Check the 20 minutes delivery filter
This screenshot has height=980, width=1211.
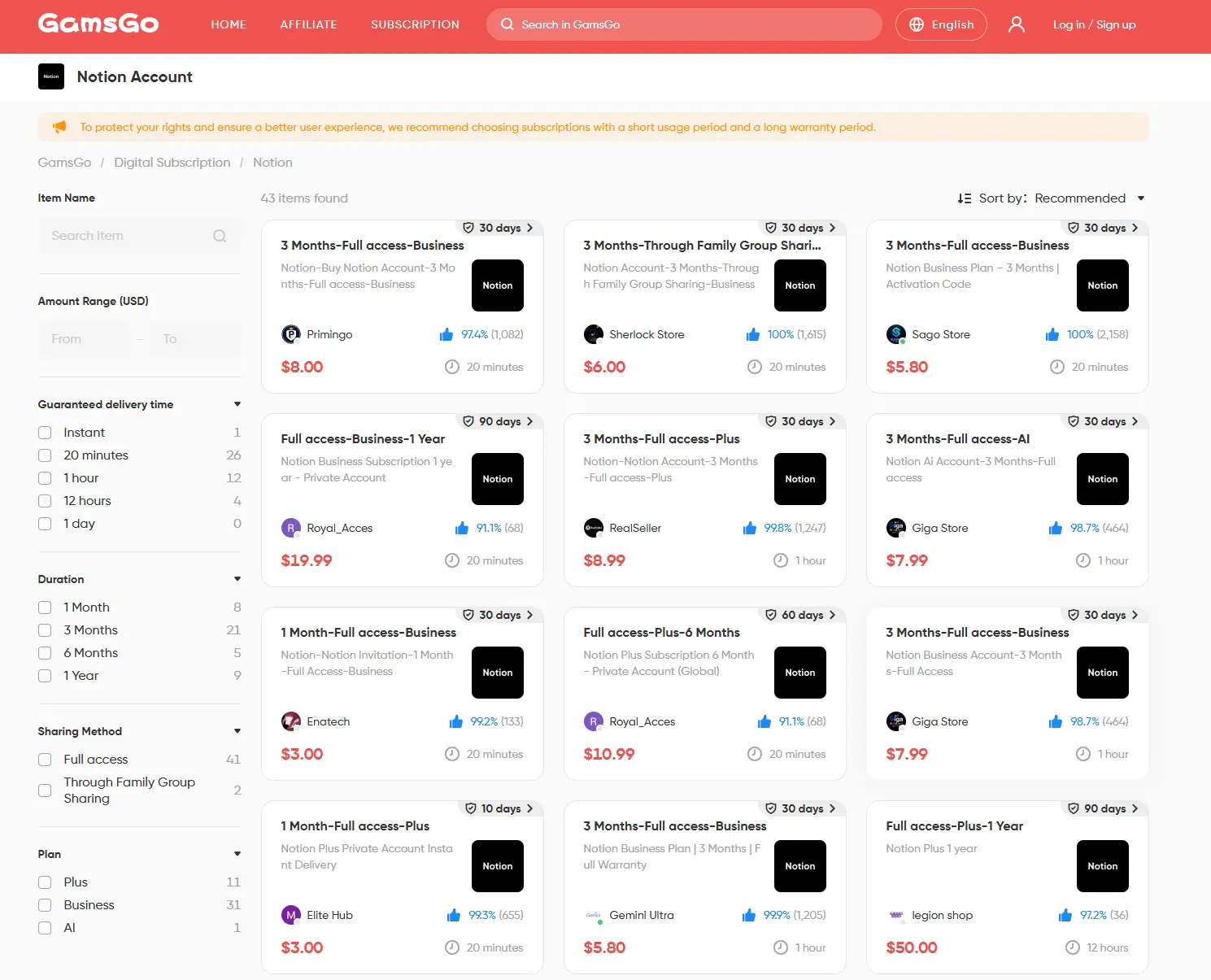[x=45, y=455]
